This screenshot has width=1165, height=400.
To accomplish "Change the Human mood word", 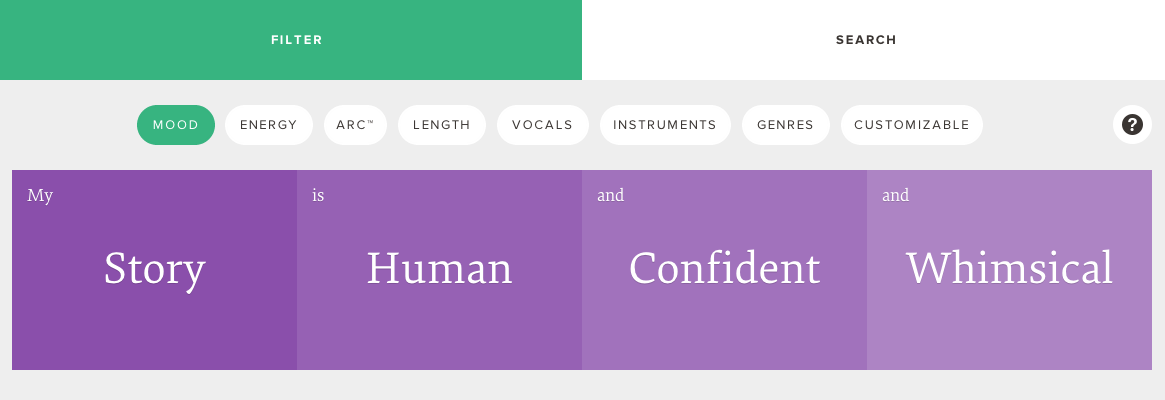I will pos(439,270).
